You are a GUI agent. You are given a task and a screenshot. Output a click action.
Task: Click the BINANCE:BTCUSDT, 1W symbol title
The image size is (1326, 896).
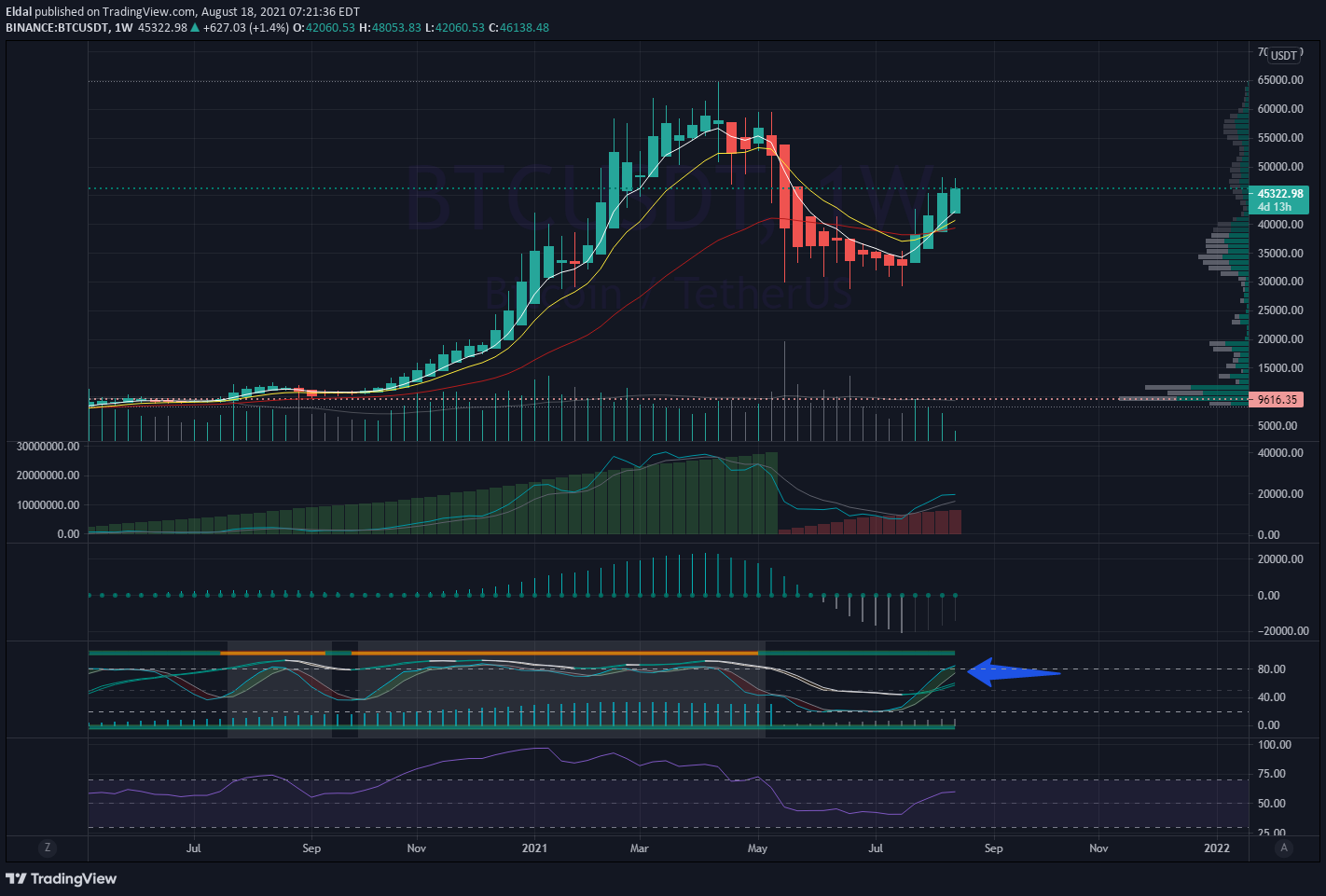(69, 27)
